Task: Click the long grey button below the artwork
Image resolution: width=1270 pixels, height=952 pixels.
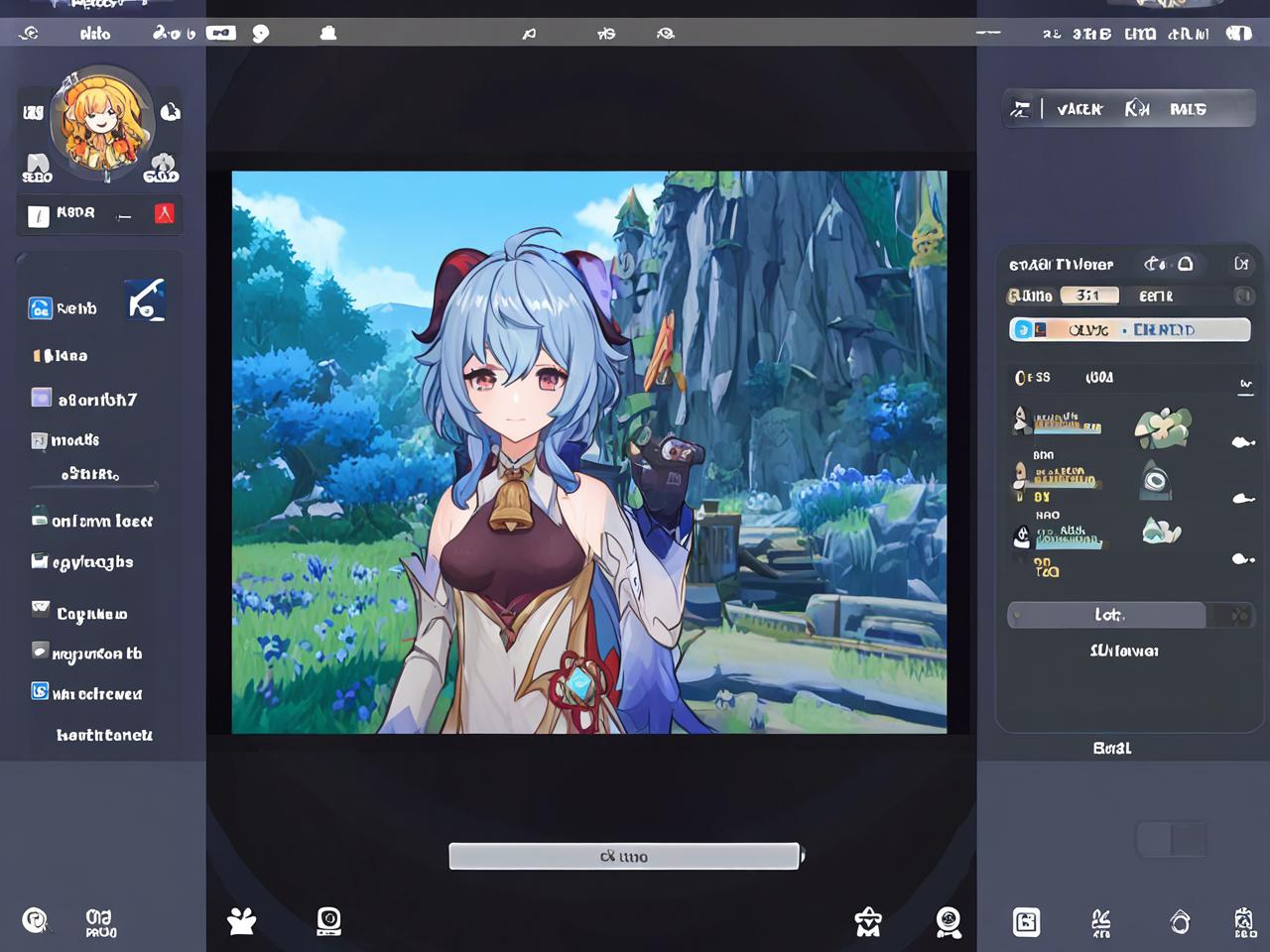Action: coord(624,856)
